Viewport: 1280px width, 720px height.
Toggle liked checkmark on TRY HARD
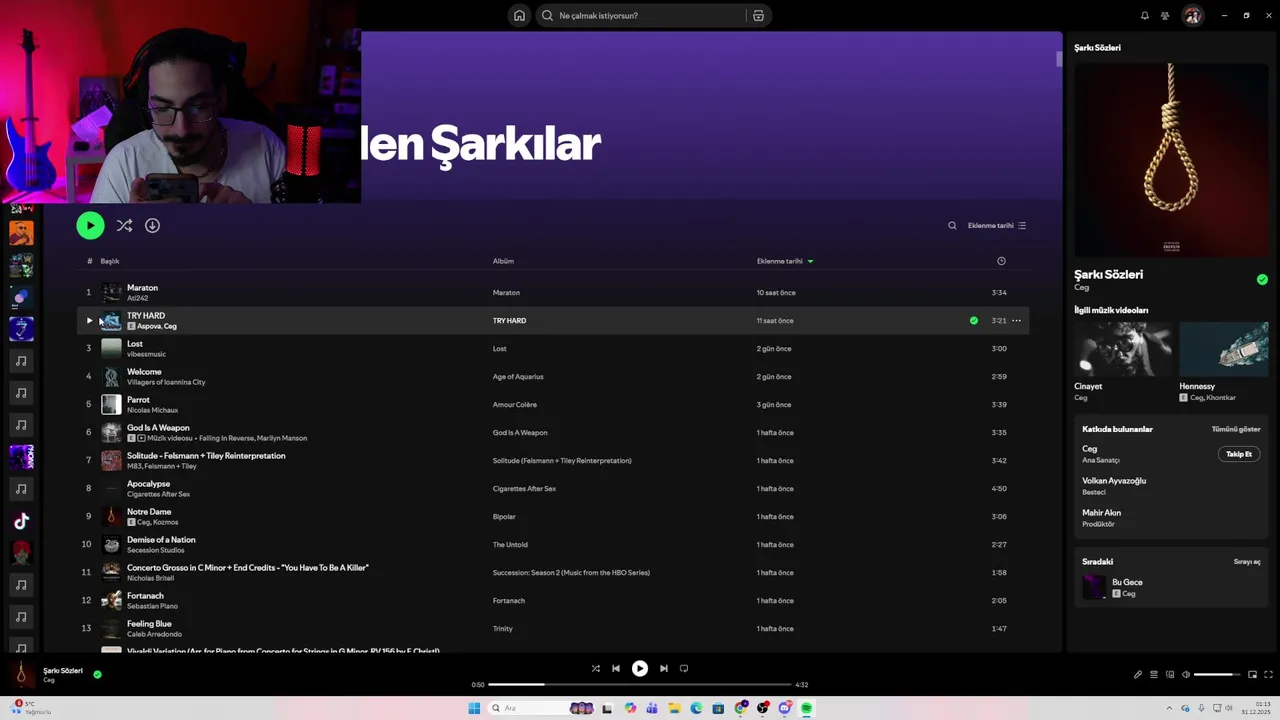pyautogui.click(x=974, y=320)
